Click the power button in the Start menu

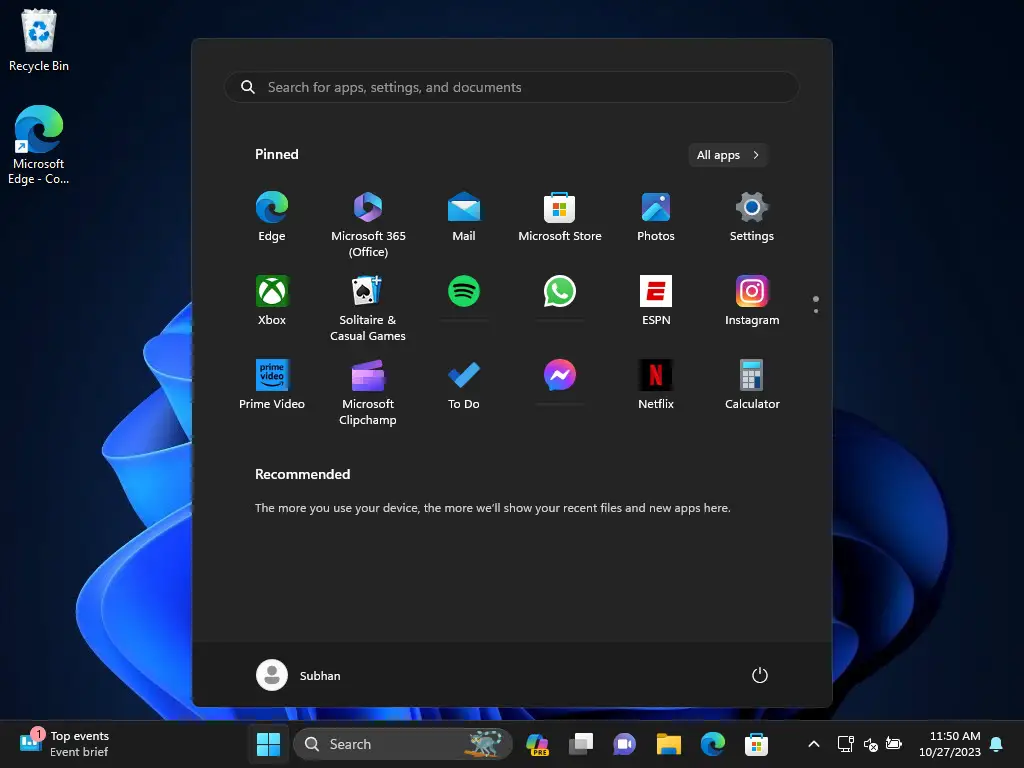pos(760,675)
